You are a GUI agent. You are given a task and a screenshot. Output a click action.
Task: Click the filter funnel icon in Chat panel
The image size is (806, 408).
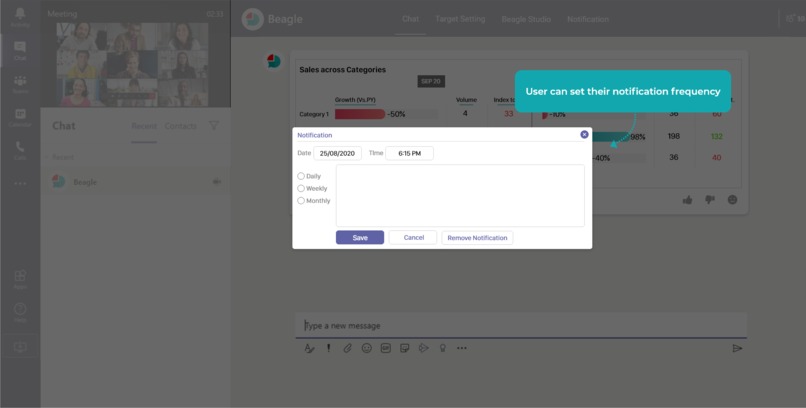(x=214, y=125)
